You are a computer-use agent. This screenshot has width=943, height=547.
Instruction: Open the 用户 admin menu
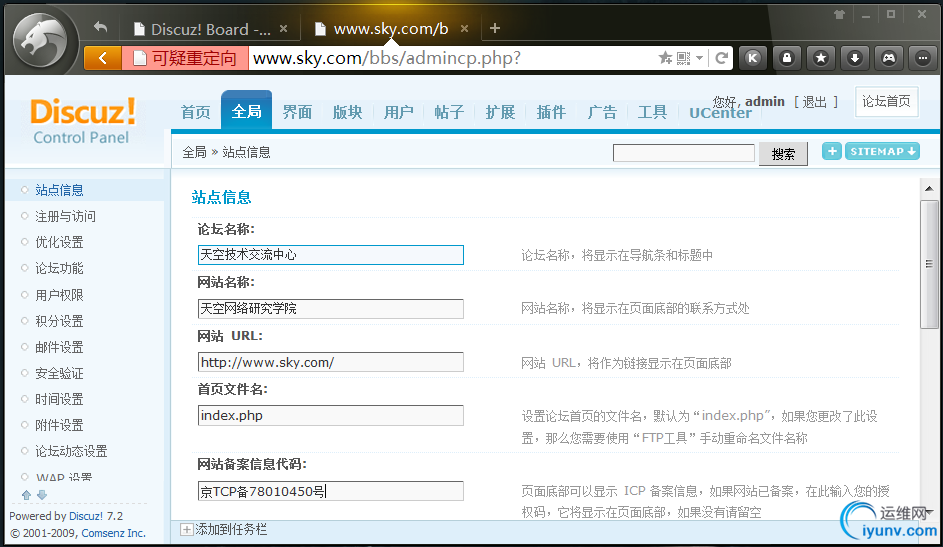[x=398, y=112]
